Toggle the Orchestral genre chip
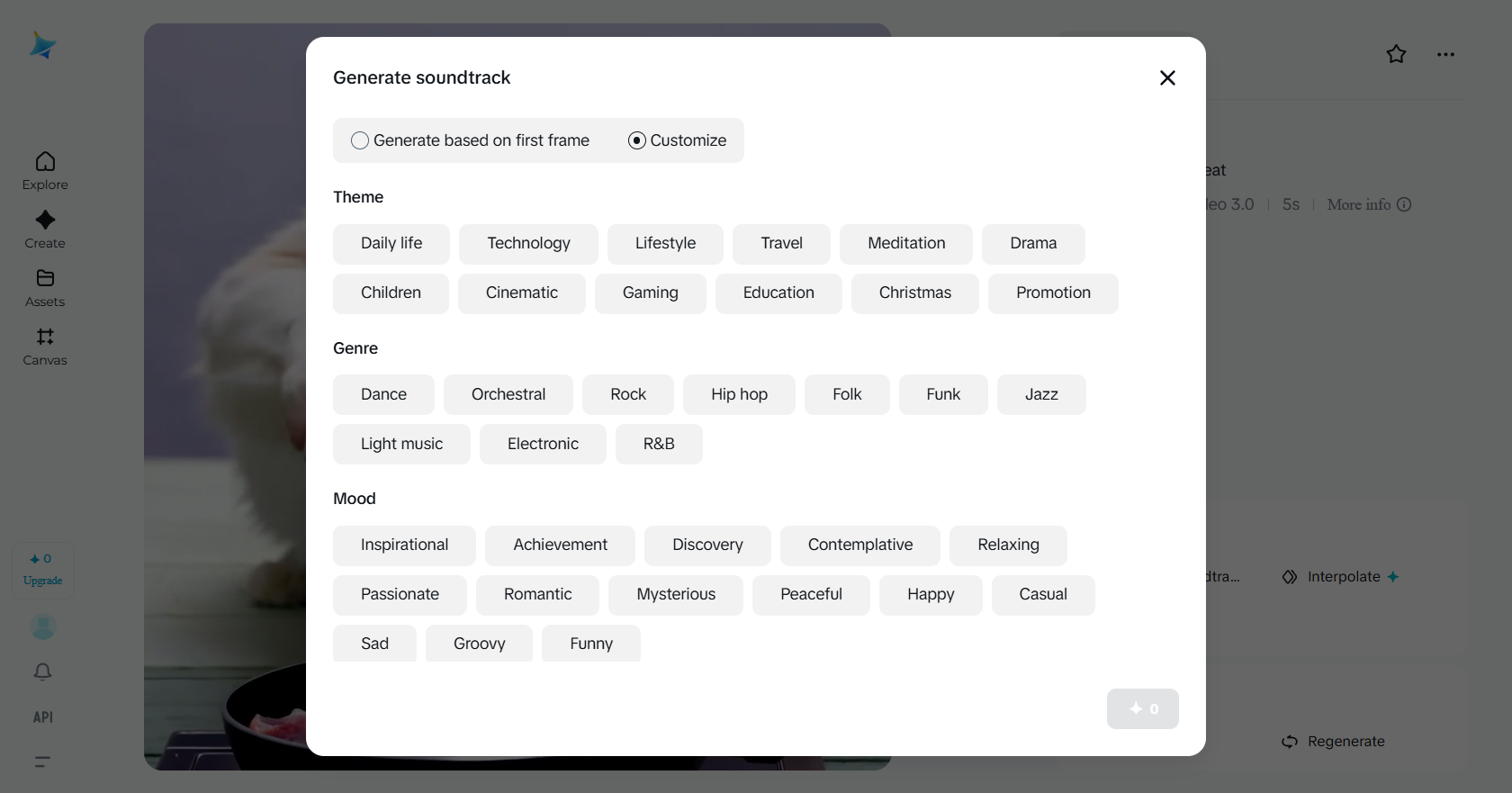This screenshot has width=1512, height=793. [508, 394]
